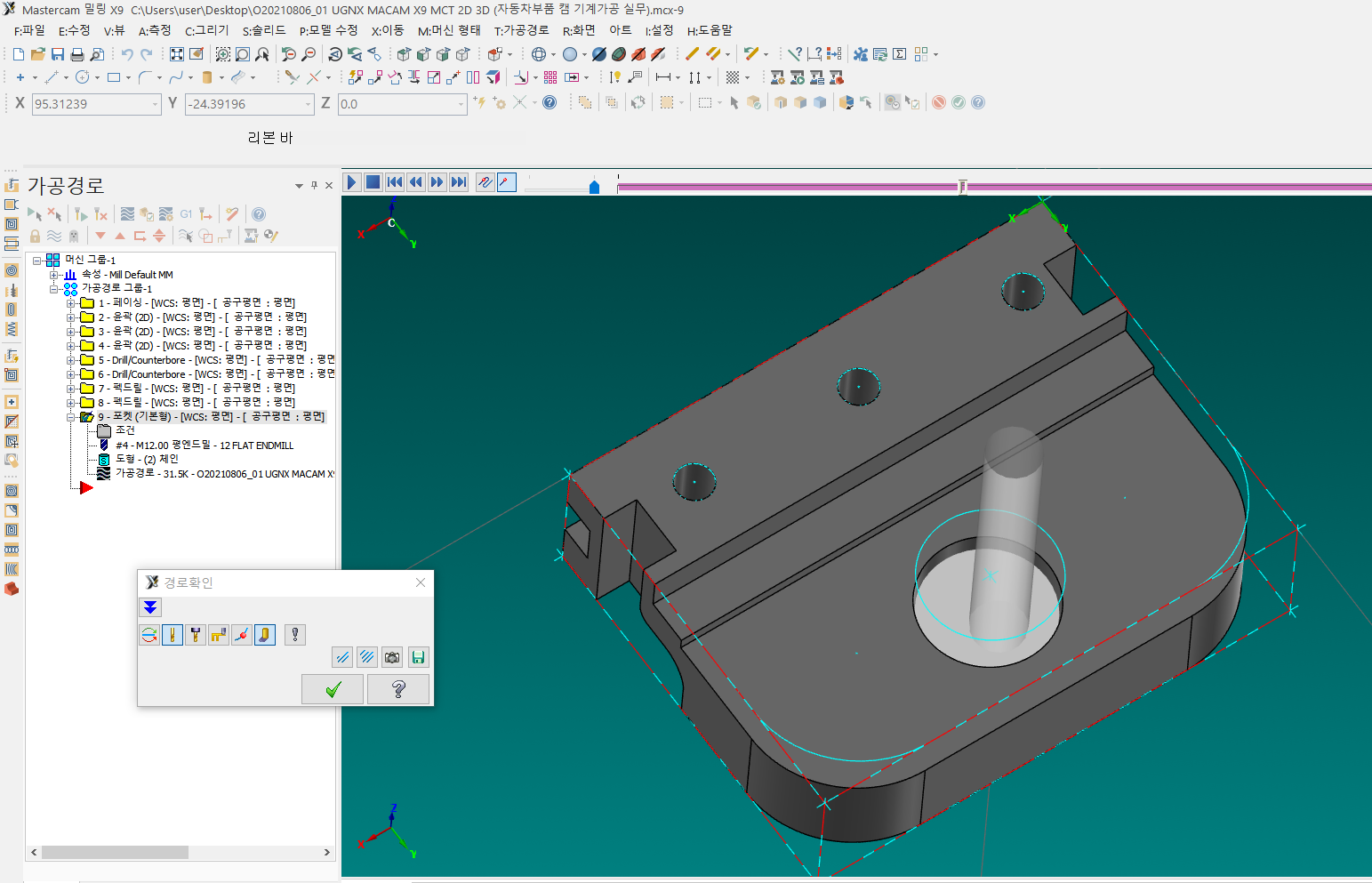Open the F:파일 menu
Image resolution: width=1372 pixels, height=883 pixels.
29,30
